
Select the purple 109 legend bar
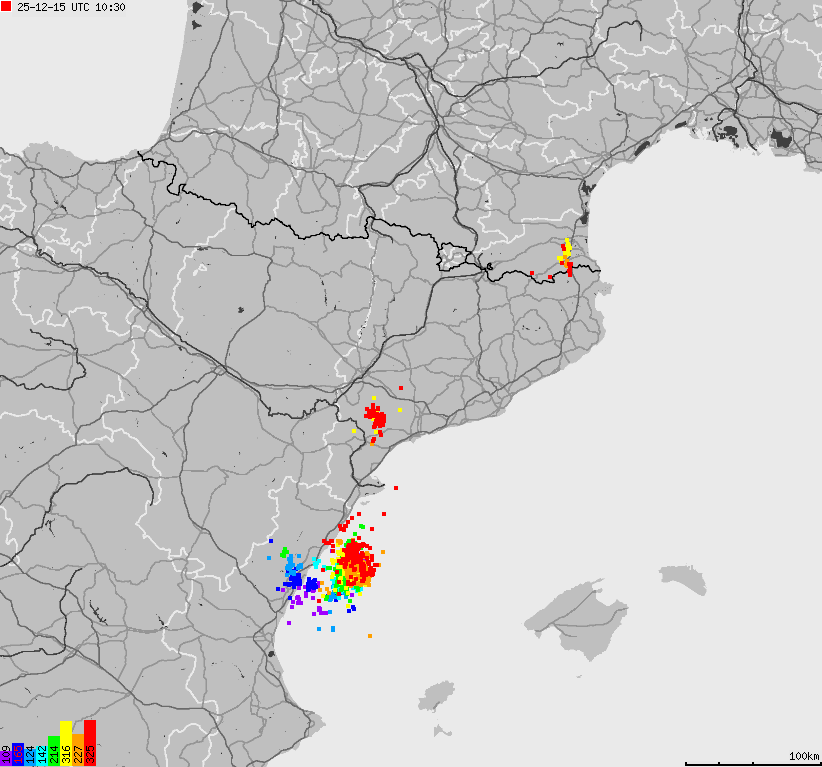pos(6,755)
